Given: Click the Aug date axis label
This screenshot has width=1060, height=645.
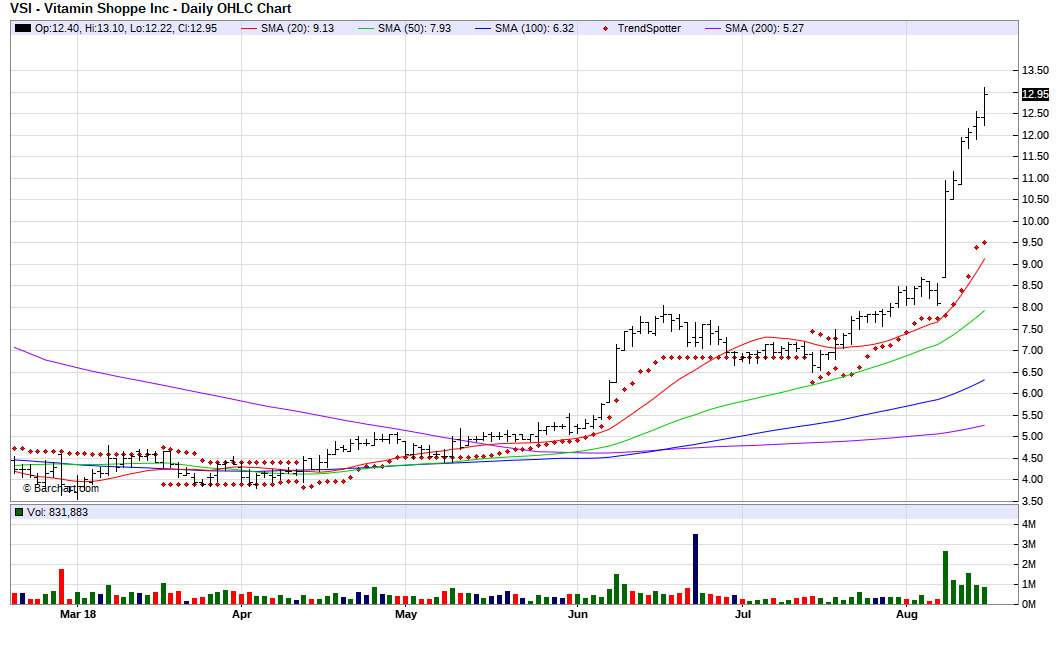Looking at the screenshot, I should pos(907,614).
